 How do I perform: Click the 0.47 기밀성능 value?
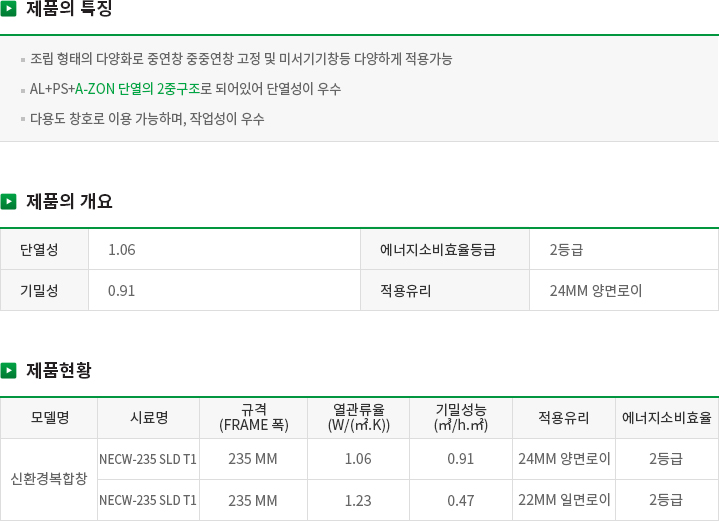pos(461,500)
